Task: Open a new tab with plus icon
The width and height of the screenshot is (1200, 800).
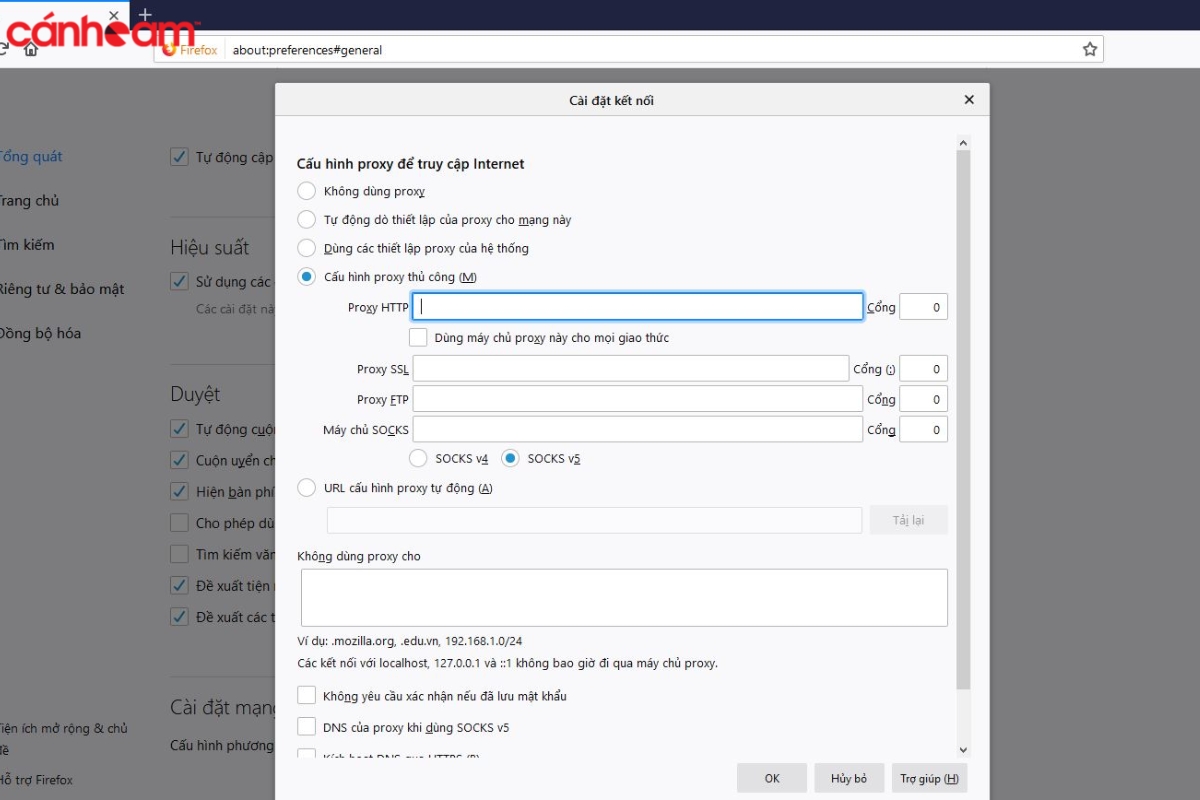Action: tap(146, 15)
